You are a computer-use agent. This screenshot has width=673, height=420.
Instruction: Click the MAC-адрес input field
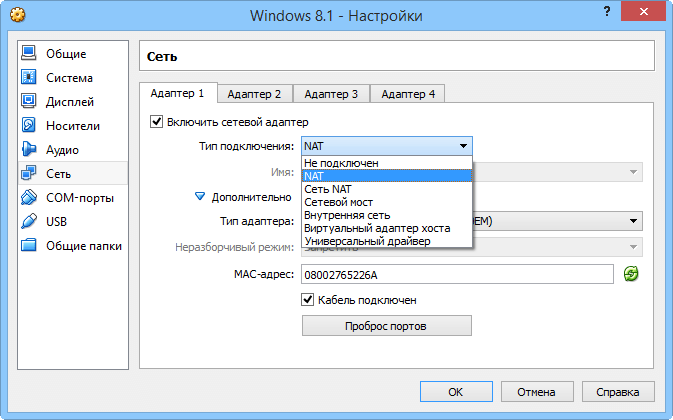pos(458,275)
